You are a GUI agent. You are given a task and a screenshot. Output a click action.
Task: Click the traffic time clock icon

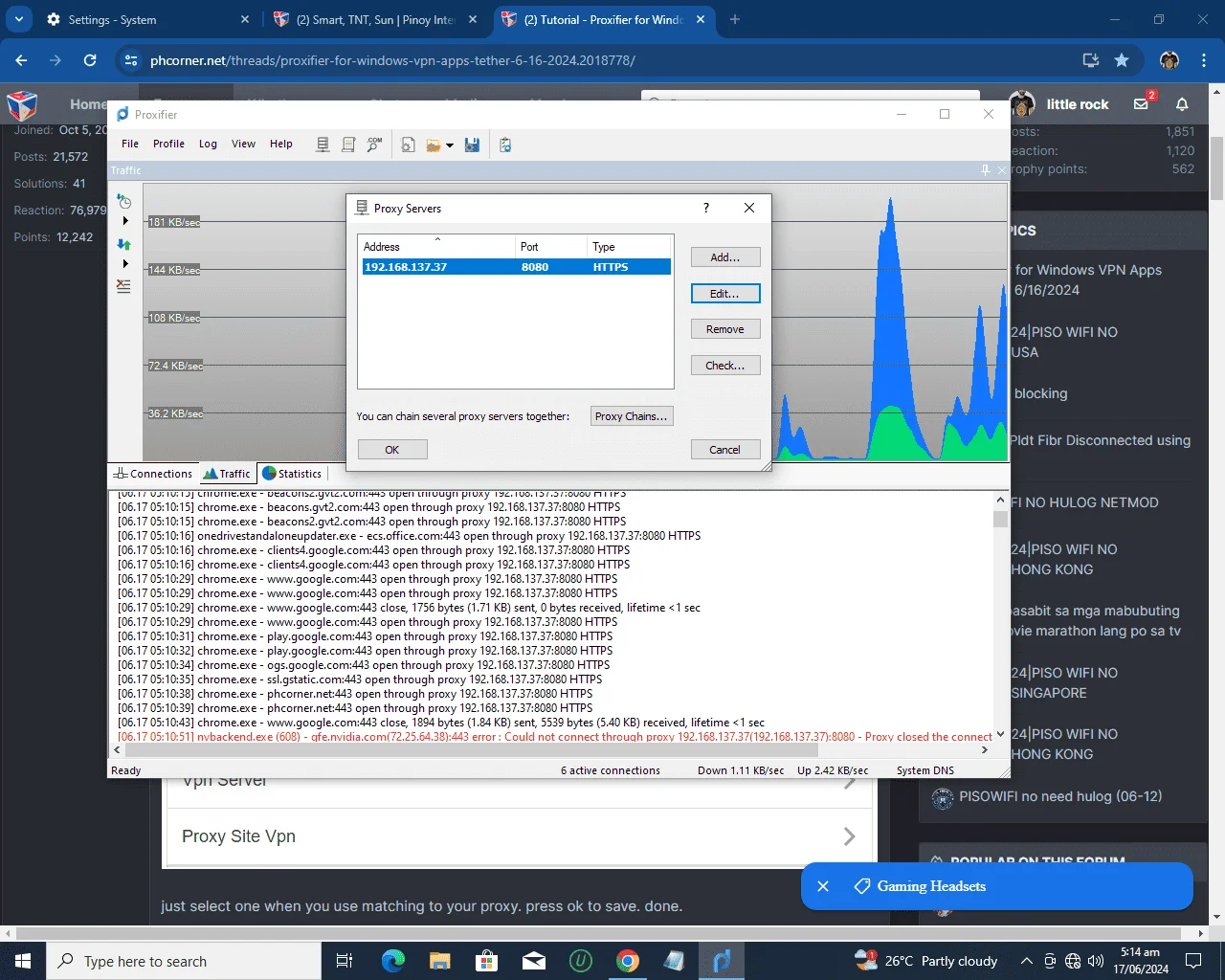point(124,201)
